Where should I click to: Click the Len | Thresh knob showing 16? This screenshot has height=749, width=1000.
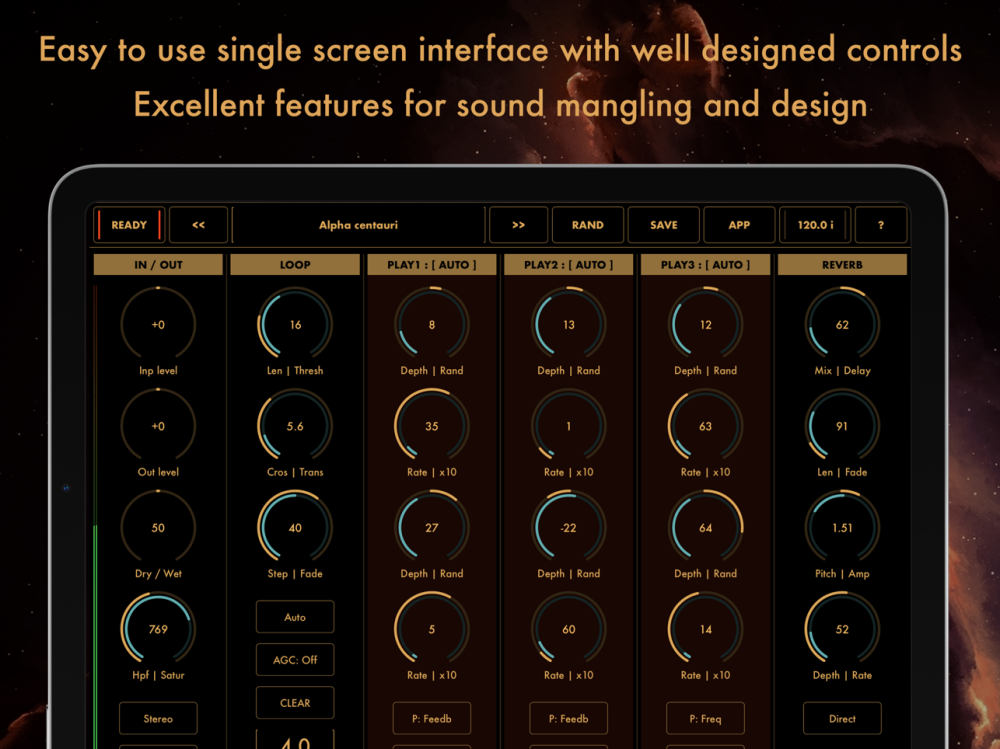pyautogui.click(x=295, y=325)
